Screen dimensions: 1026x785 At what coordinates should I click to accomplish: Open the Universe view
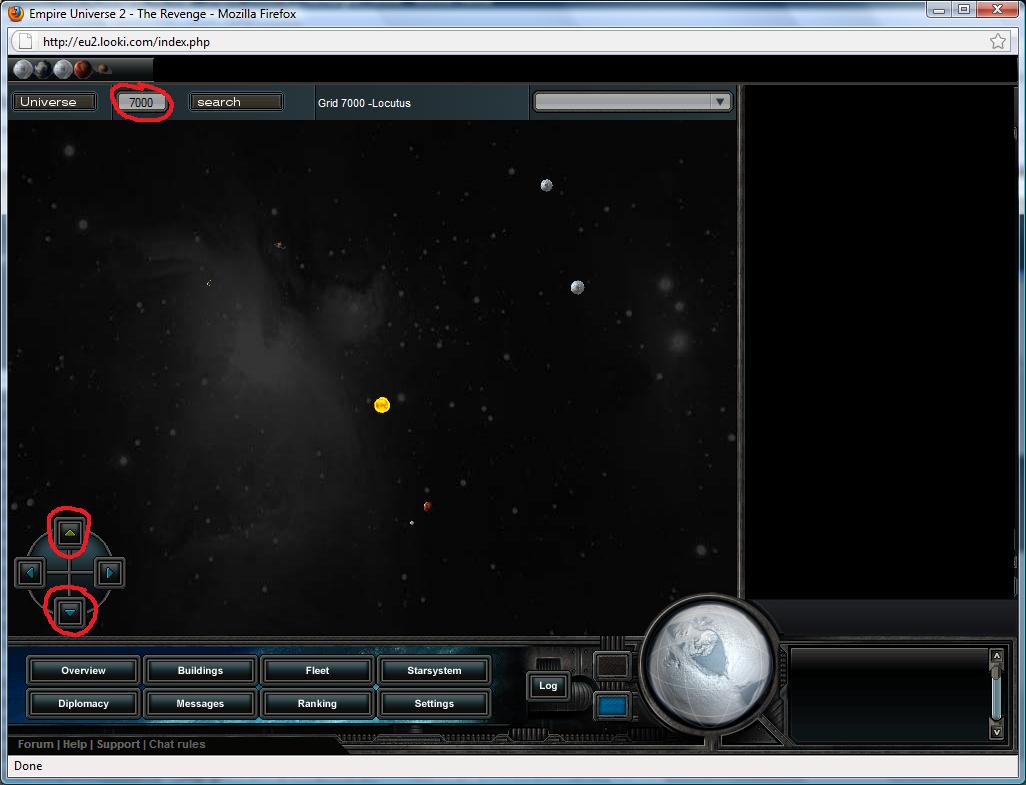tap(55, 102)
